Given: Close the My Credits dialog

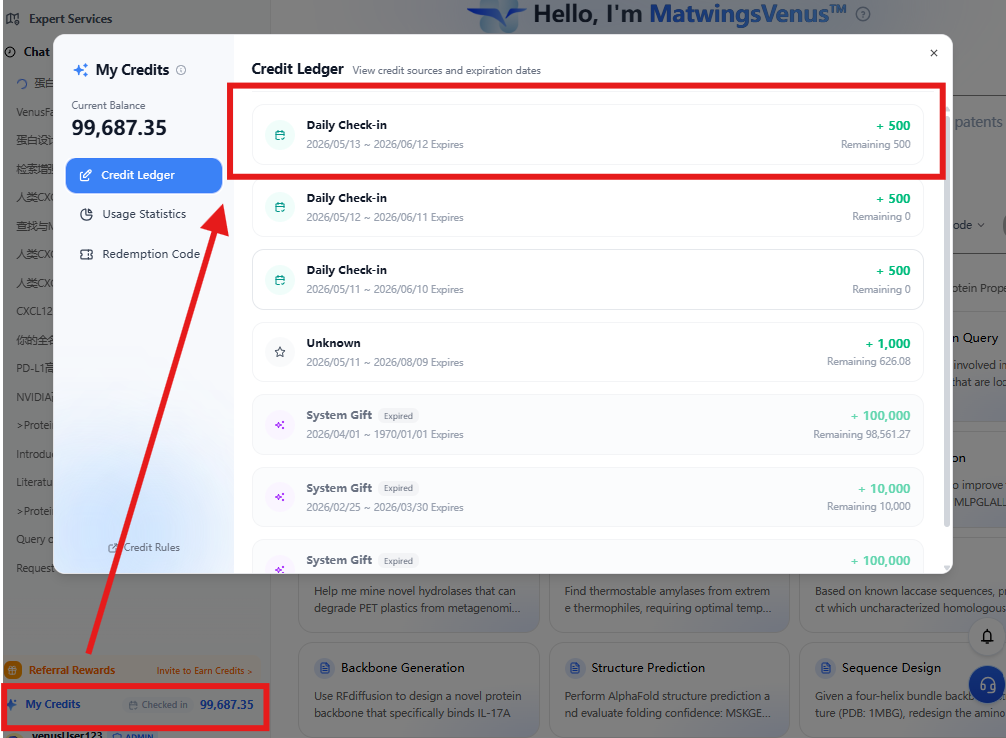Looking at the screenshot, I should coord(934,53).
